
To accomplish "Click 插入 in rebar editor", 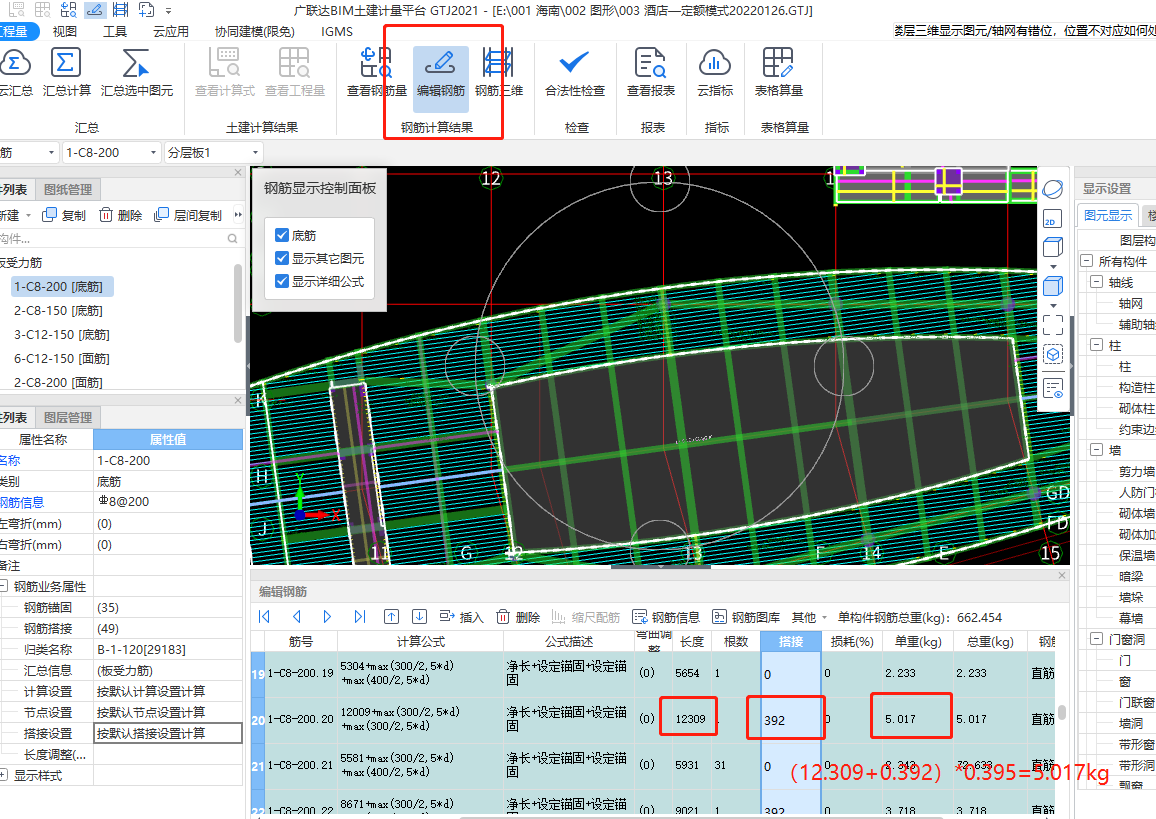I will tap(462, 617).
